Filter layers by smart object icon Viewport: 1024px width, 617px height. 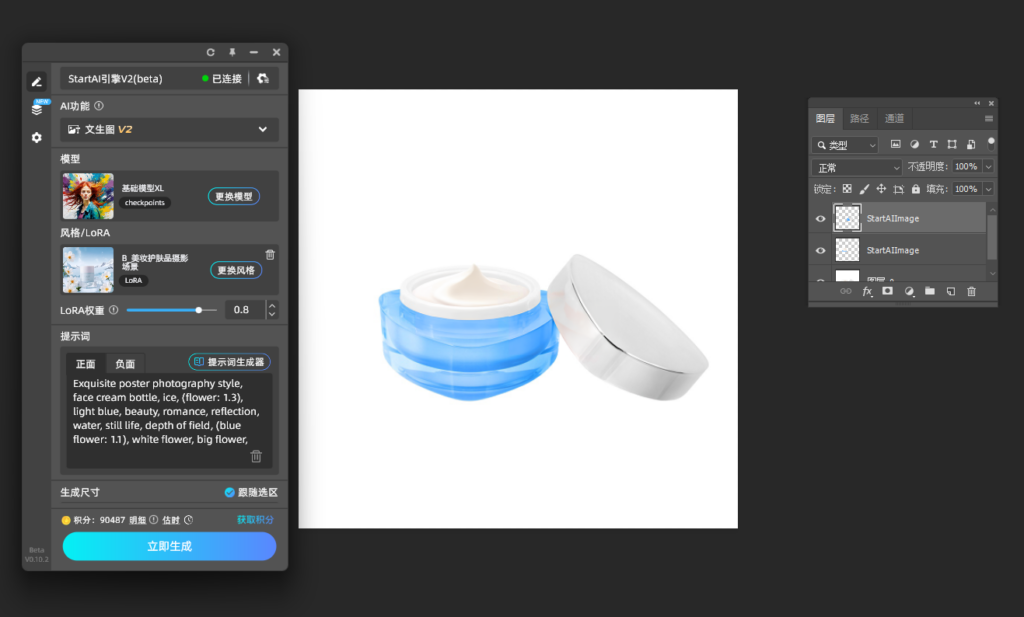tap(971, 144)
